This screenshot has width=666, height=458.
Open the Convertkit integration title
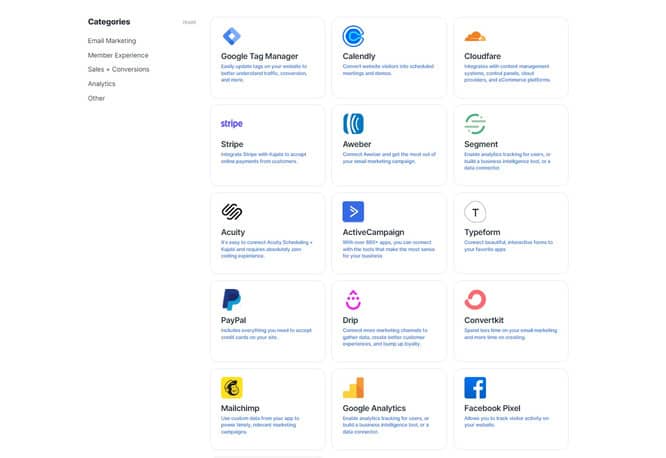coord(484,320)
